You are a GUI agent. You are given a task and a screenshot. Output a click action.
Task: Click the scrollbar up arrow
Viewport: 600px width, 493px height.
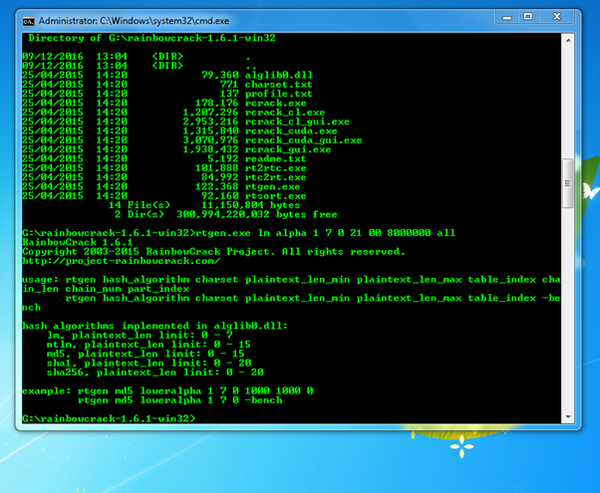pos(568,40)
